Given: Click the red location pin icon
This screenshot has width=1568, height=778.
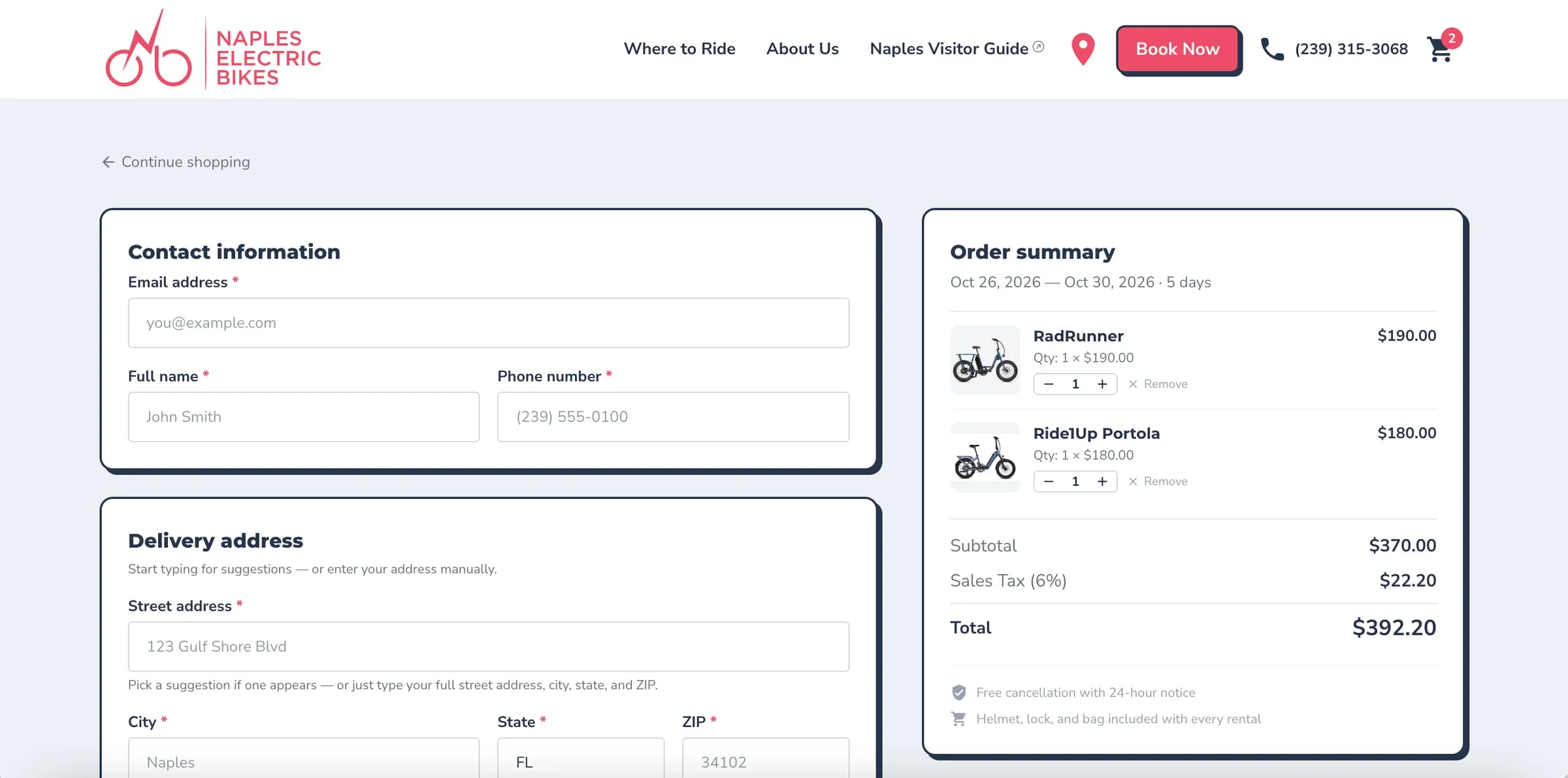Looking at the screenshot, I should pos(1083,49).
